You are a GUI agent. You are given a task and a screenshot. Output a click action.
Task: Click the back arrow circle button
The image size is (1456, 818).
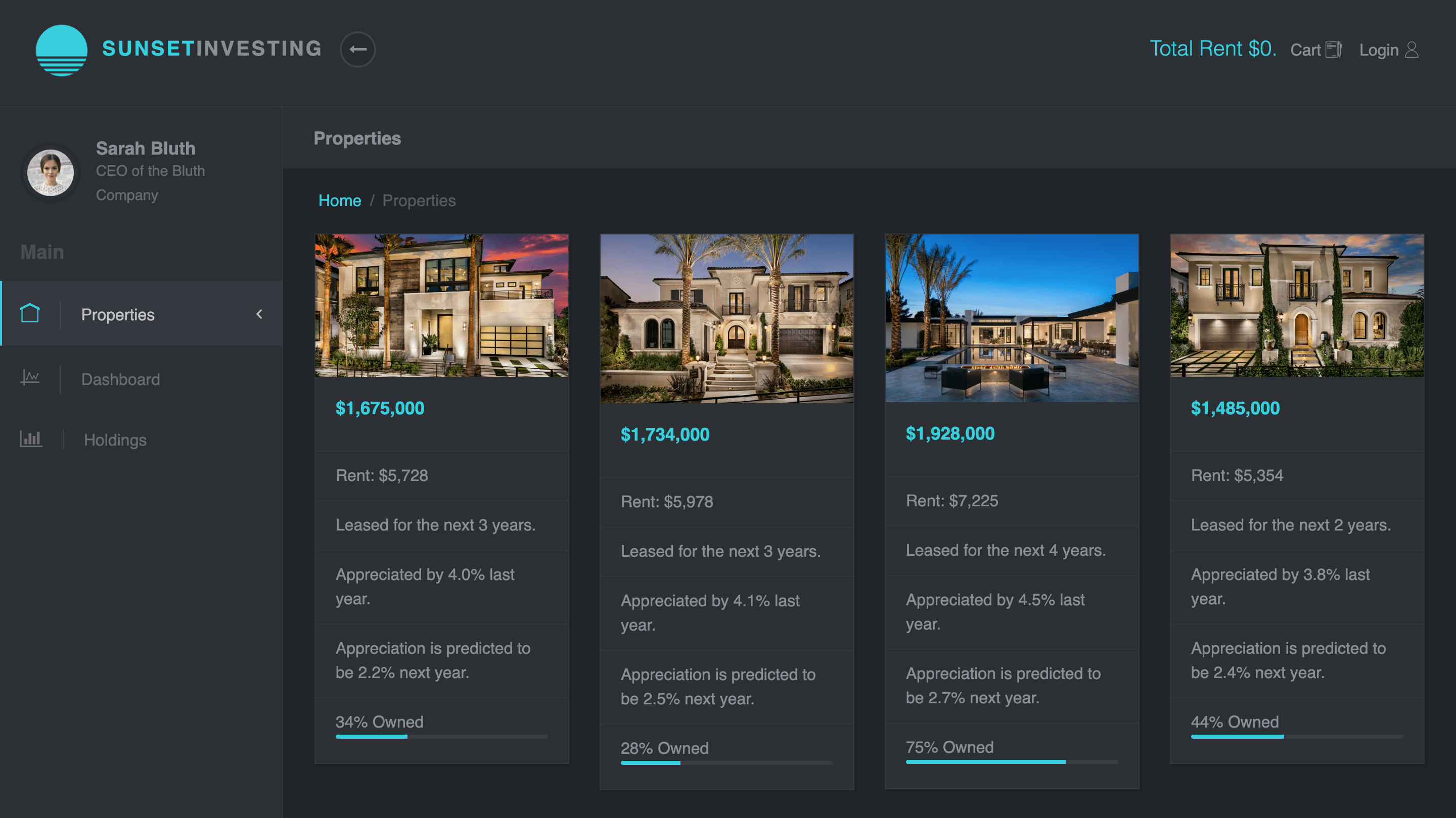coord(357,49)
